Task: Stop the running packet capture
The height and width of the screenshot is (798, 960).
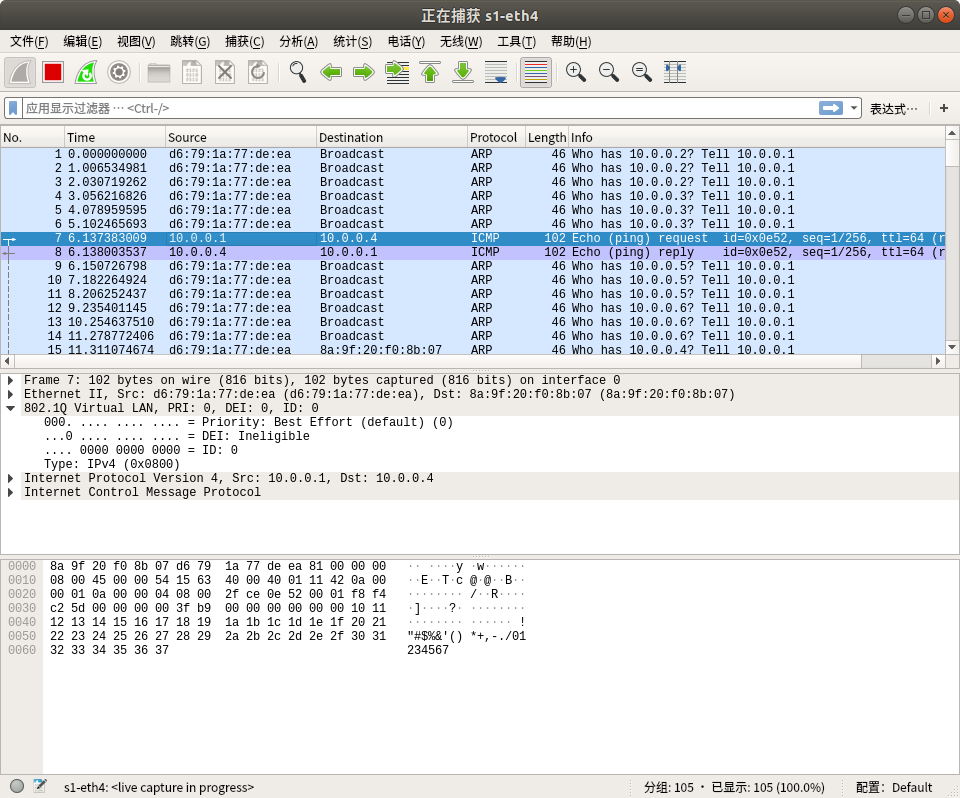Action: pyautogui.click(x=53, y=72)
